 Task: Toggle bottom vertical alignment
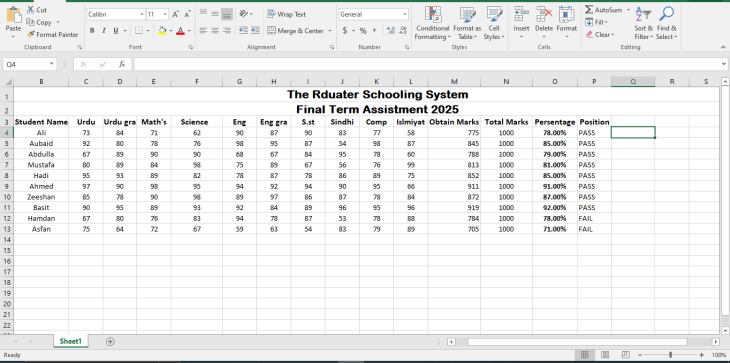tap(227, 14)
